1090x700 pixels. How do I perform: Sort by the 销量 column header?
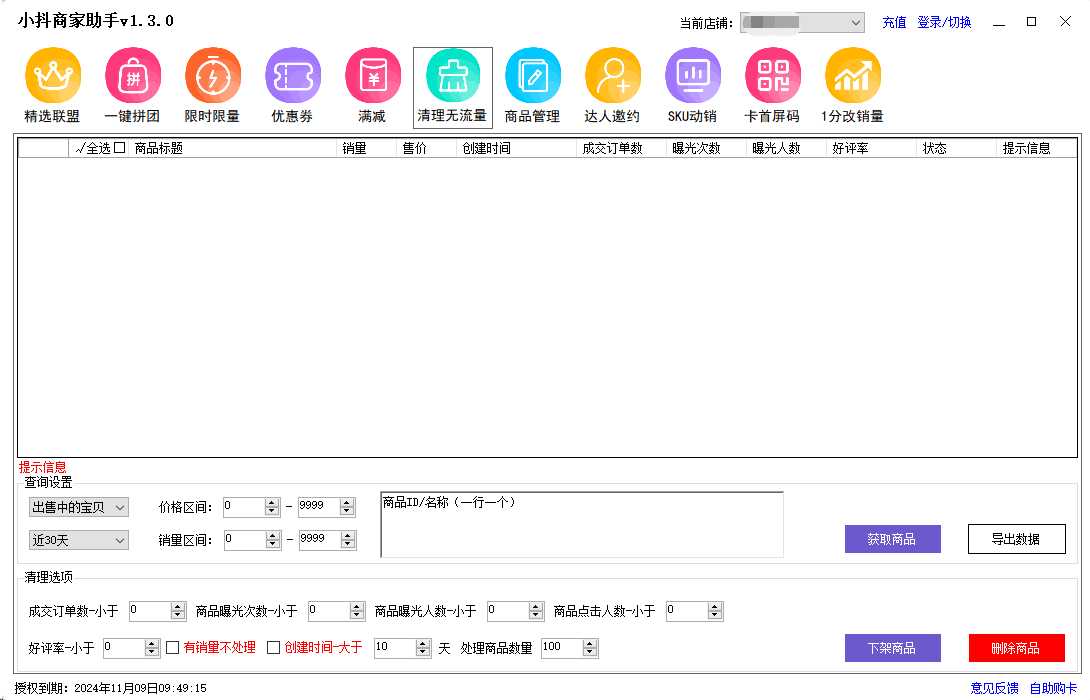355,148
